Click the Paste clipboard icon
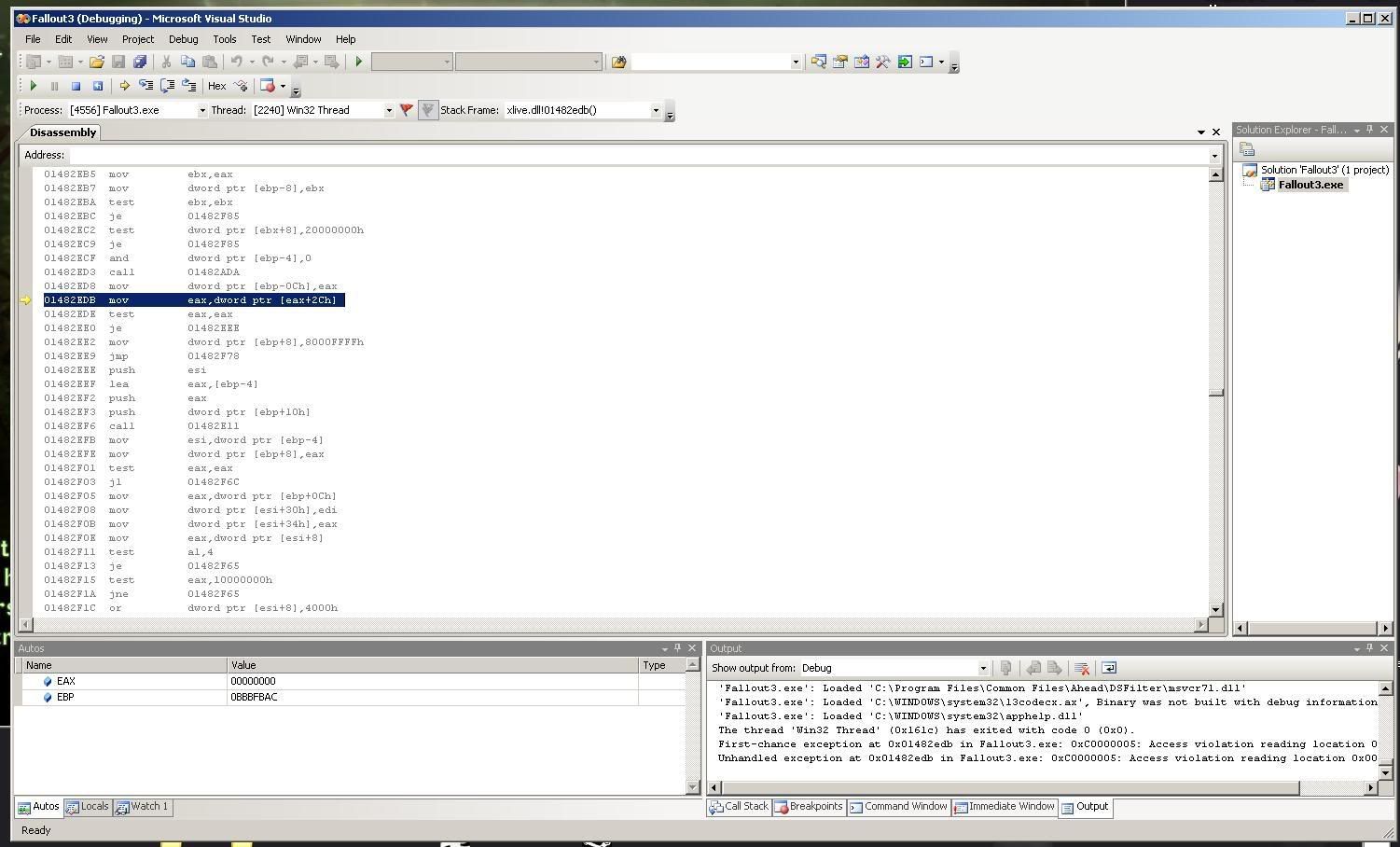The width and height of the screenshot is (1400, 847). click(x=210, y=62)
